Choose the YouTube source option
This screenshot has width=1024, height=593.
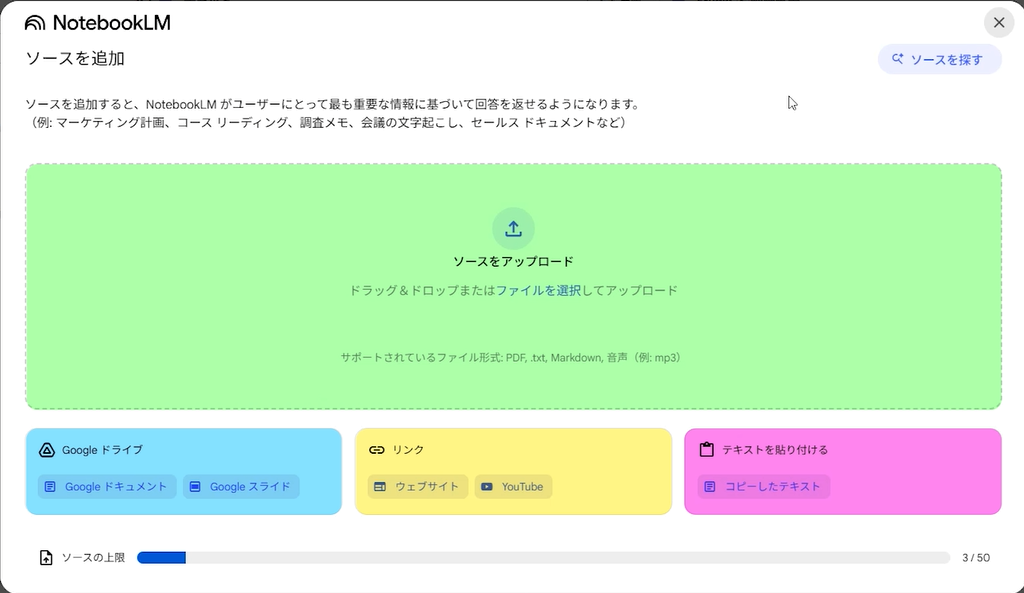[513, 487]
